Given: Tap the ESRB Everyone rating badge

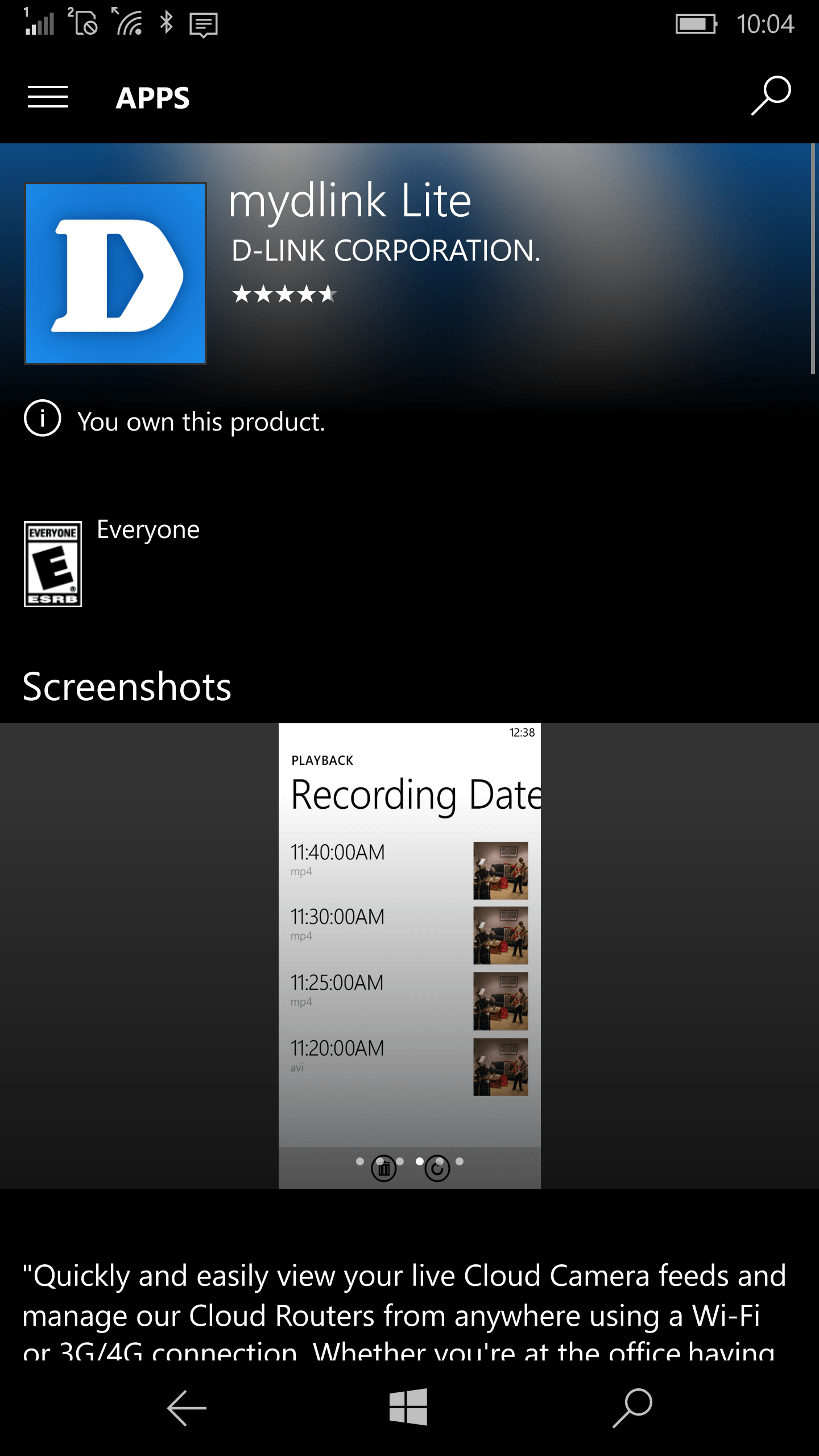Looking at the screenshot, I should pos(53,564).
